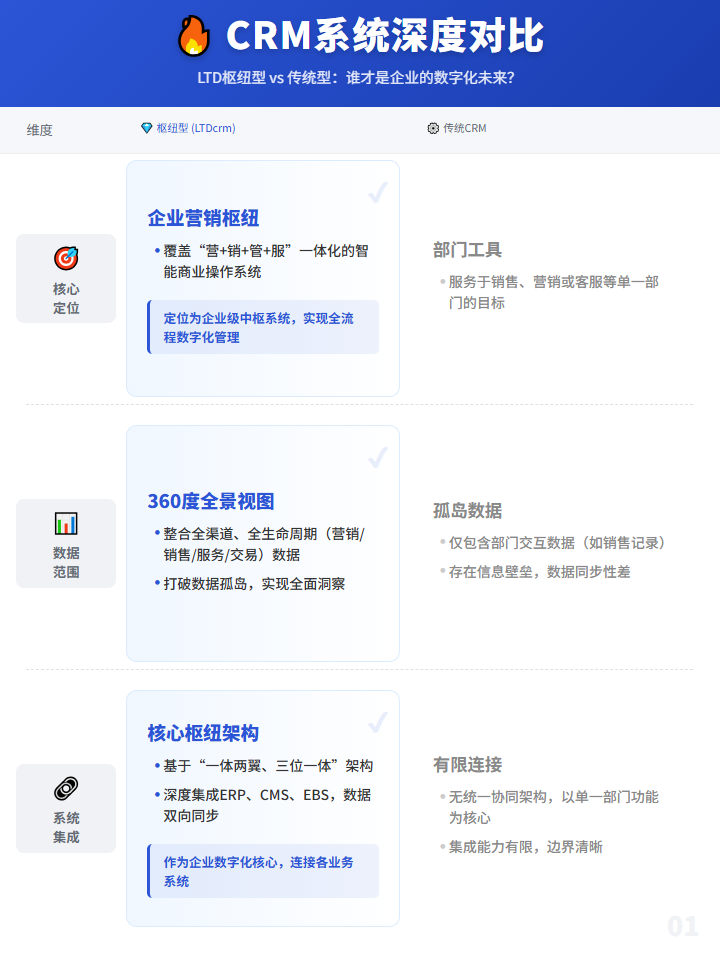720x956 pixels.
Task: Click the diamond icon next to 枢纽型 (LTDcrm)
Action: [x=147, y=129]
